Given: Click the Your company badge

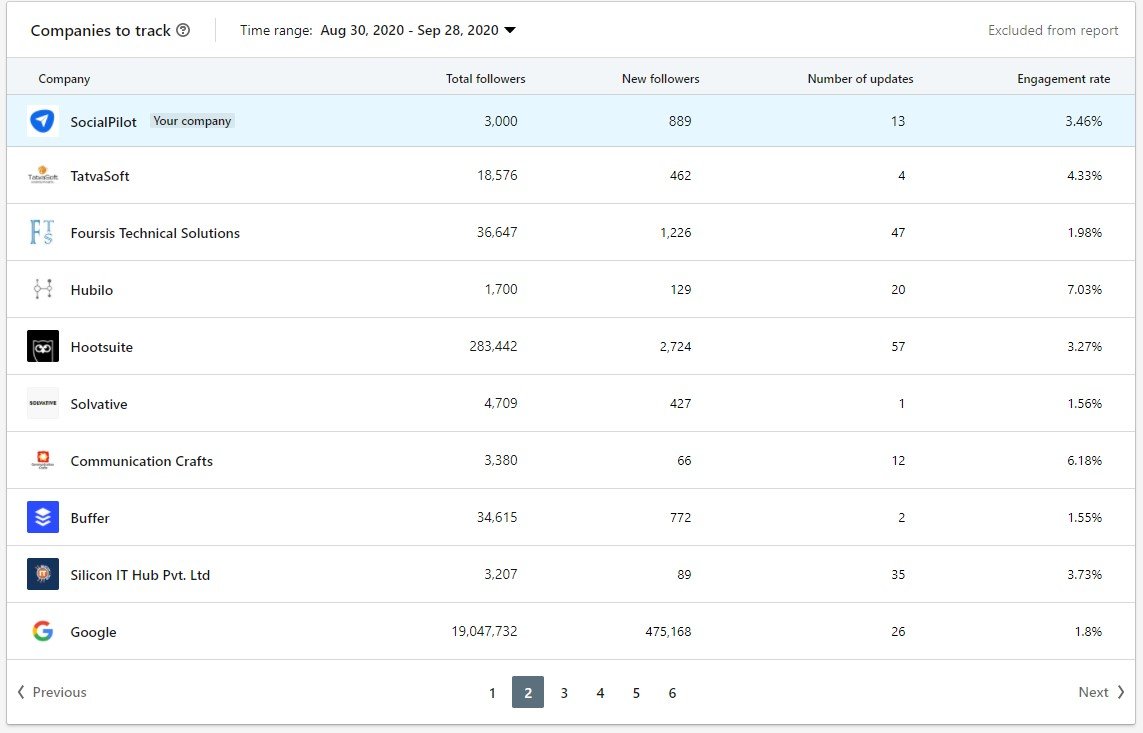Looking at the screenshot, I should coord(192,121).
